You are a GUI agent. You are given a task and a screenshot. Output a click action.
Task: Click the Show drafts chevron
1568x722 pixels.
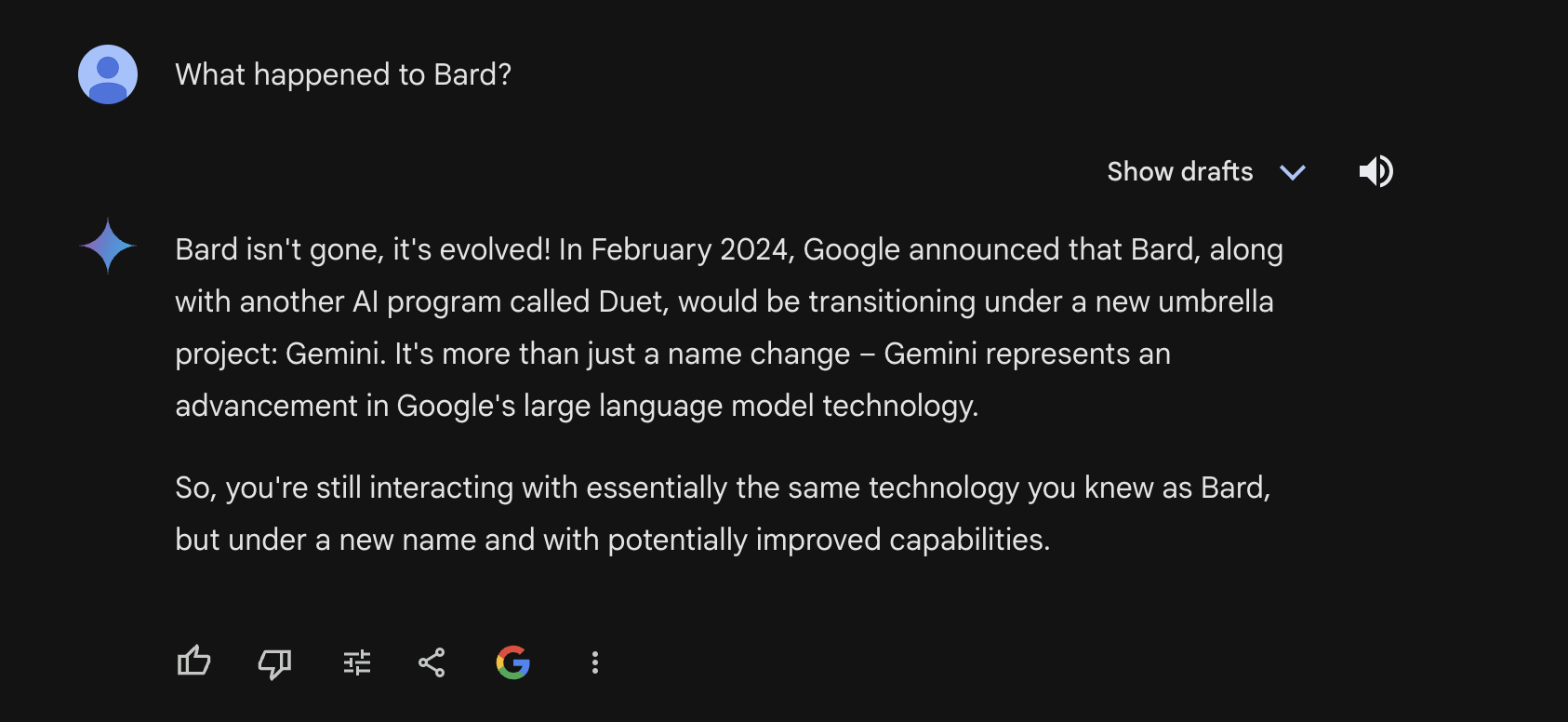[x=1292, y=172]
